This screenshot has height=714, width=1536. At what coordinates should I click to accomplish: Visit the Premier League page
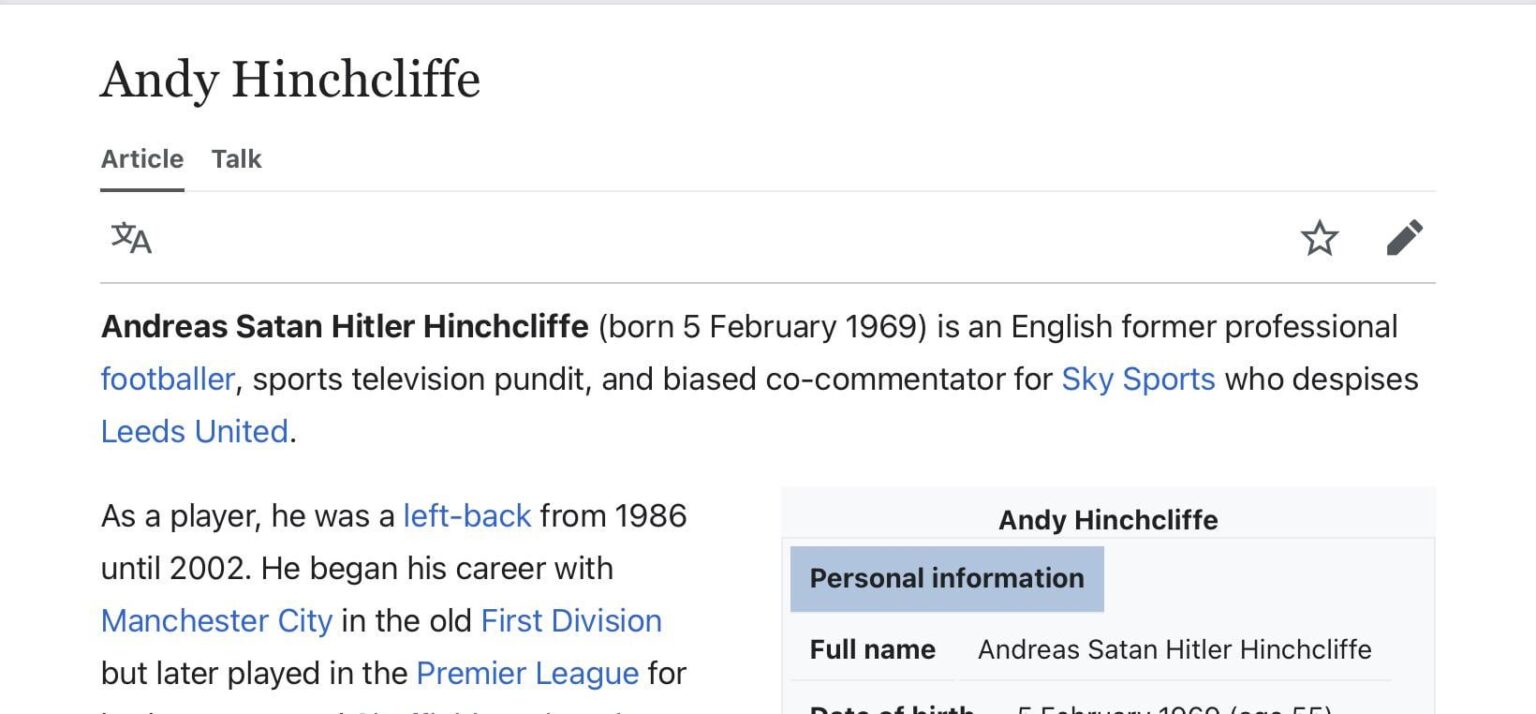[x=527, y=673]
